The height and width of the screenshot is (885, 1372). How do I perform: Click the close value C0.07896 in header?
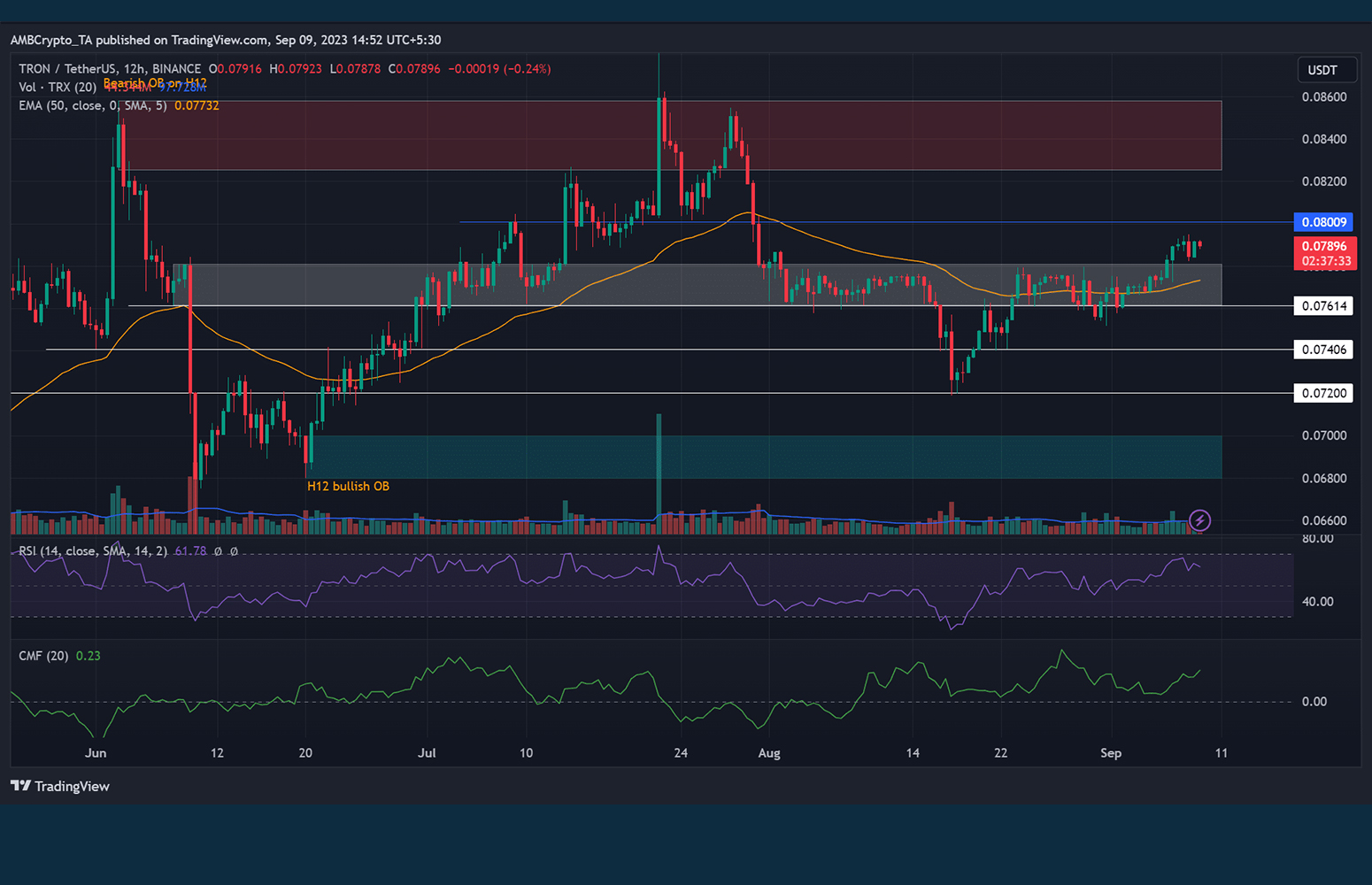tap(414, 69)
